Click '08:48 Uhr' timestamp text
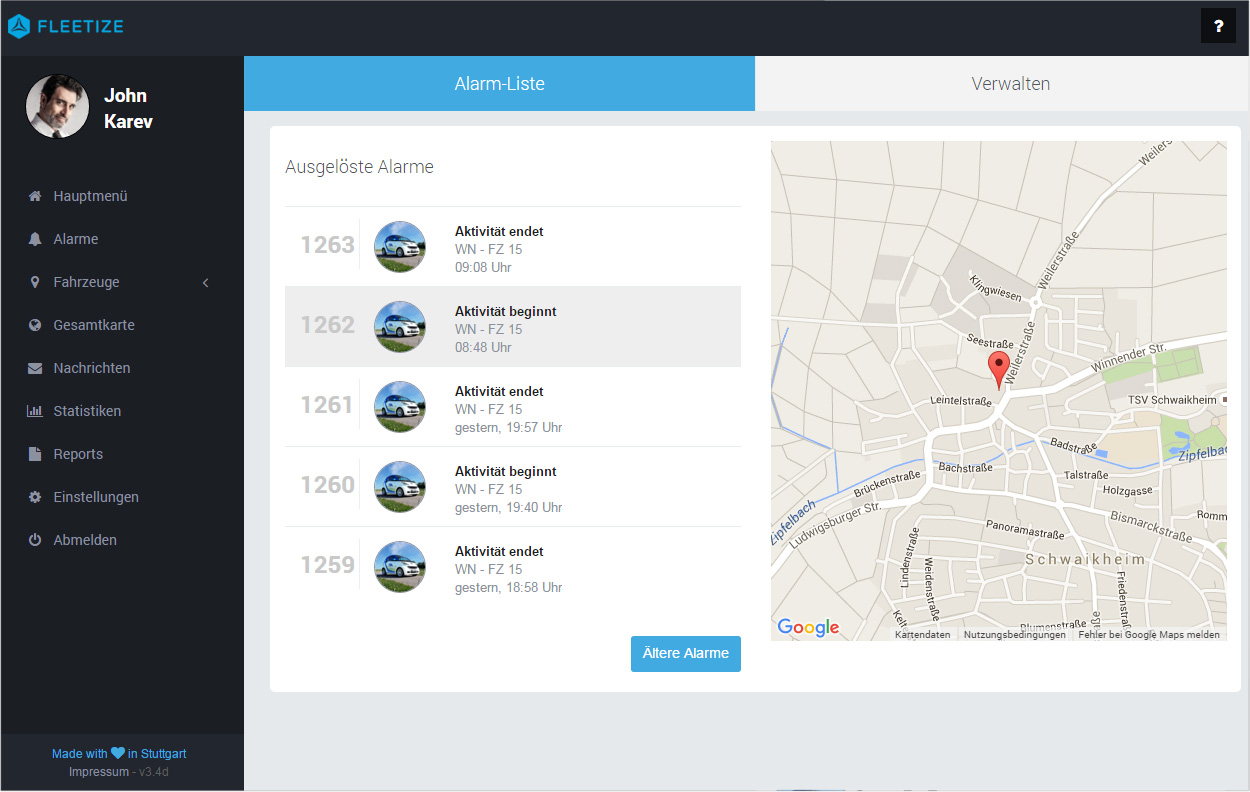The width and height of the screenshot is (1250, 792). (483, 348)
